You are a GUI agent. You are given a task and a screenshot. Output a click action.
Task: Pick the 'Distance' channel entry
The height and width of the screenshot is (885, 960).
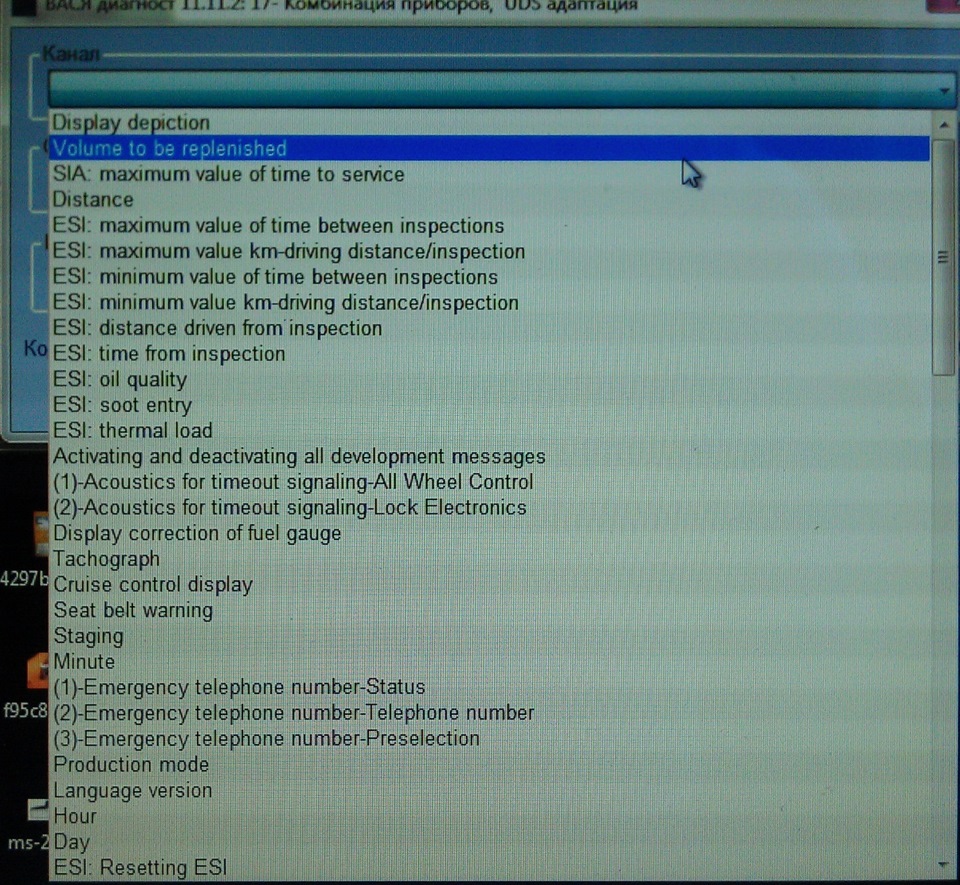pos(490,200)
